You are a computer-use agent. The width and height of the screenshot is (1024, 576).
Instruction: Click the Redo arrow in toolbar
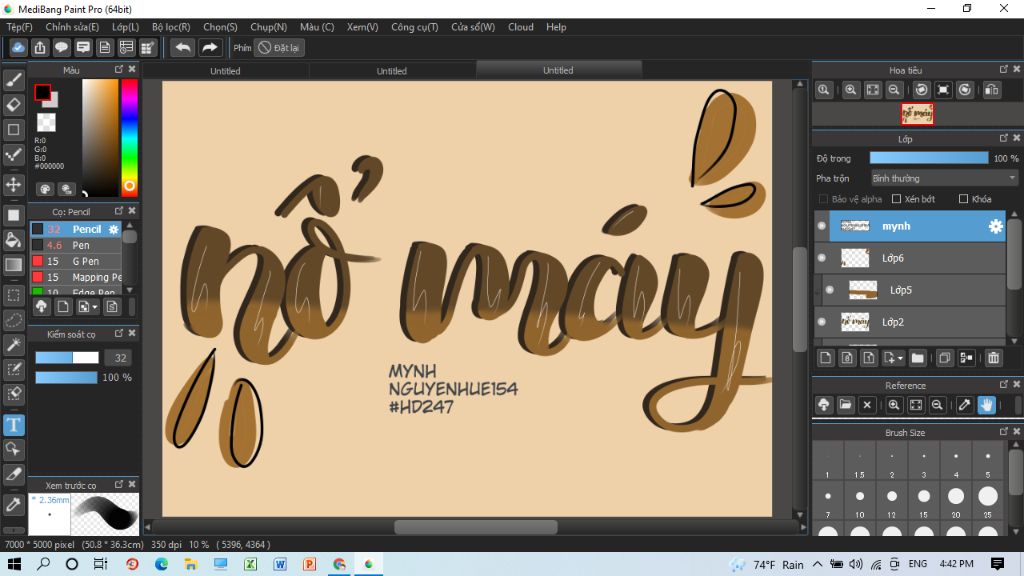210,47
